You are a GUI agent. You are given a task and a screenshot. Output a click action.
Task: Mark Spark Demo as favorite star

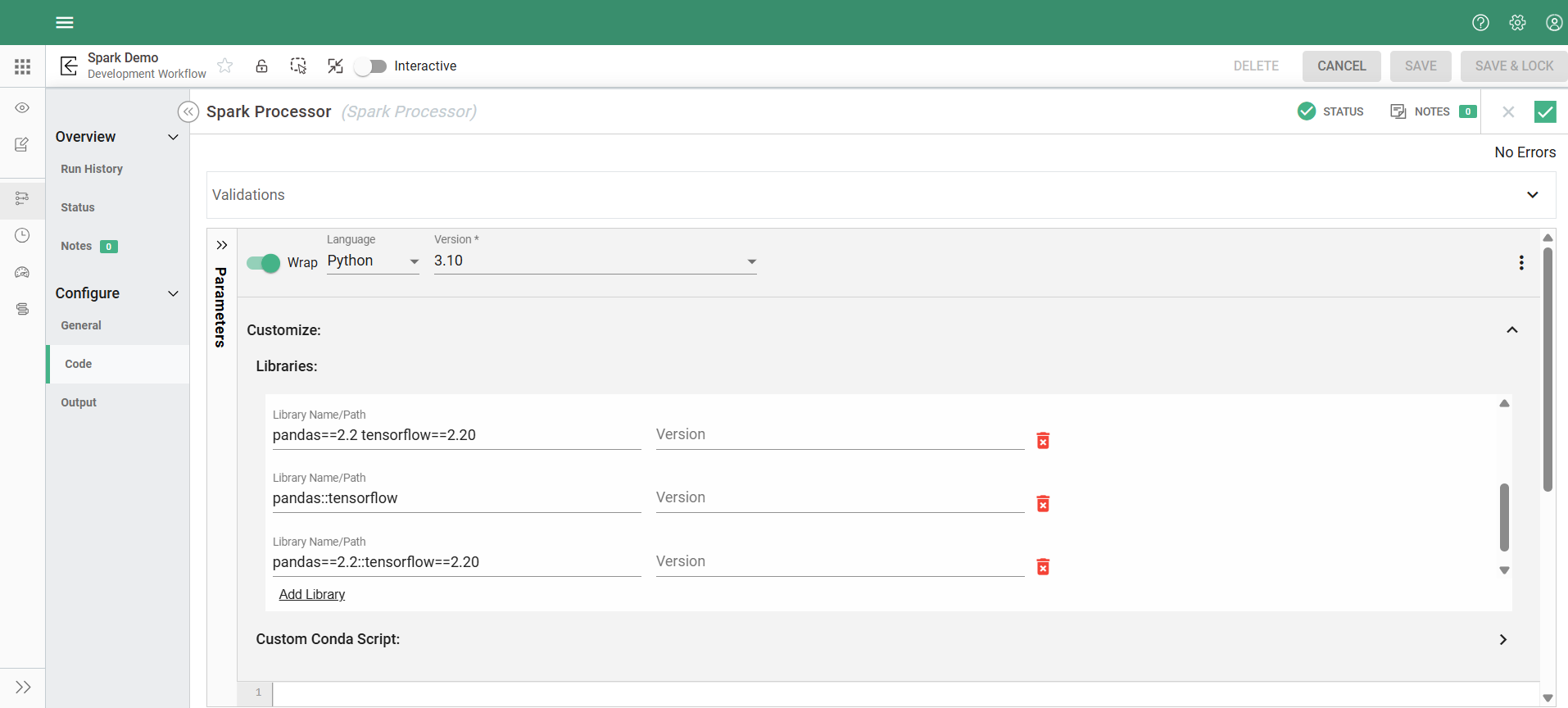225,66
